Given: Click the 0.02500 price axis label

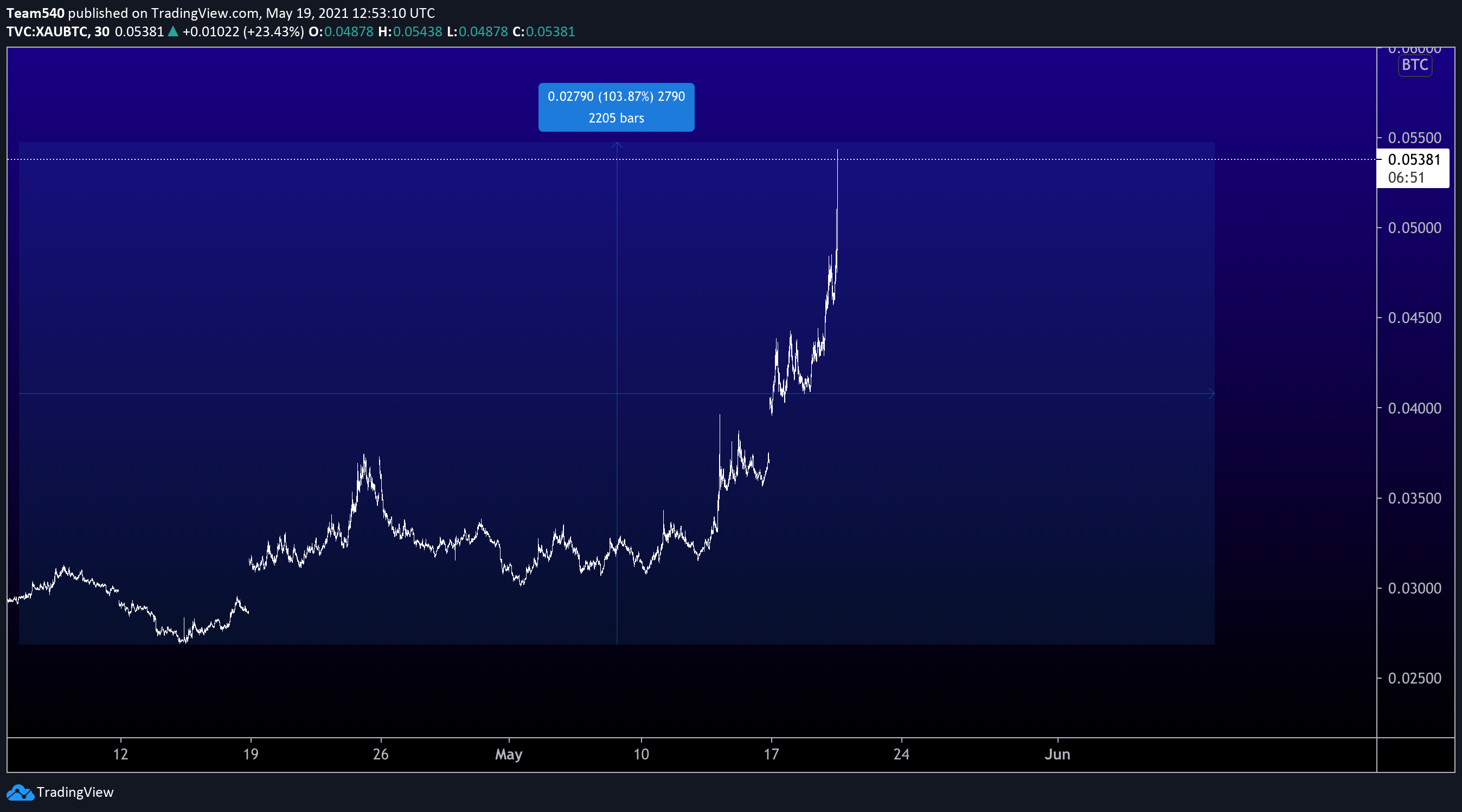Looking at the screenshot, I should click(x=1414, y=678).
